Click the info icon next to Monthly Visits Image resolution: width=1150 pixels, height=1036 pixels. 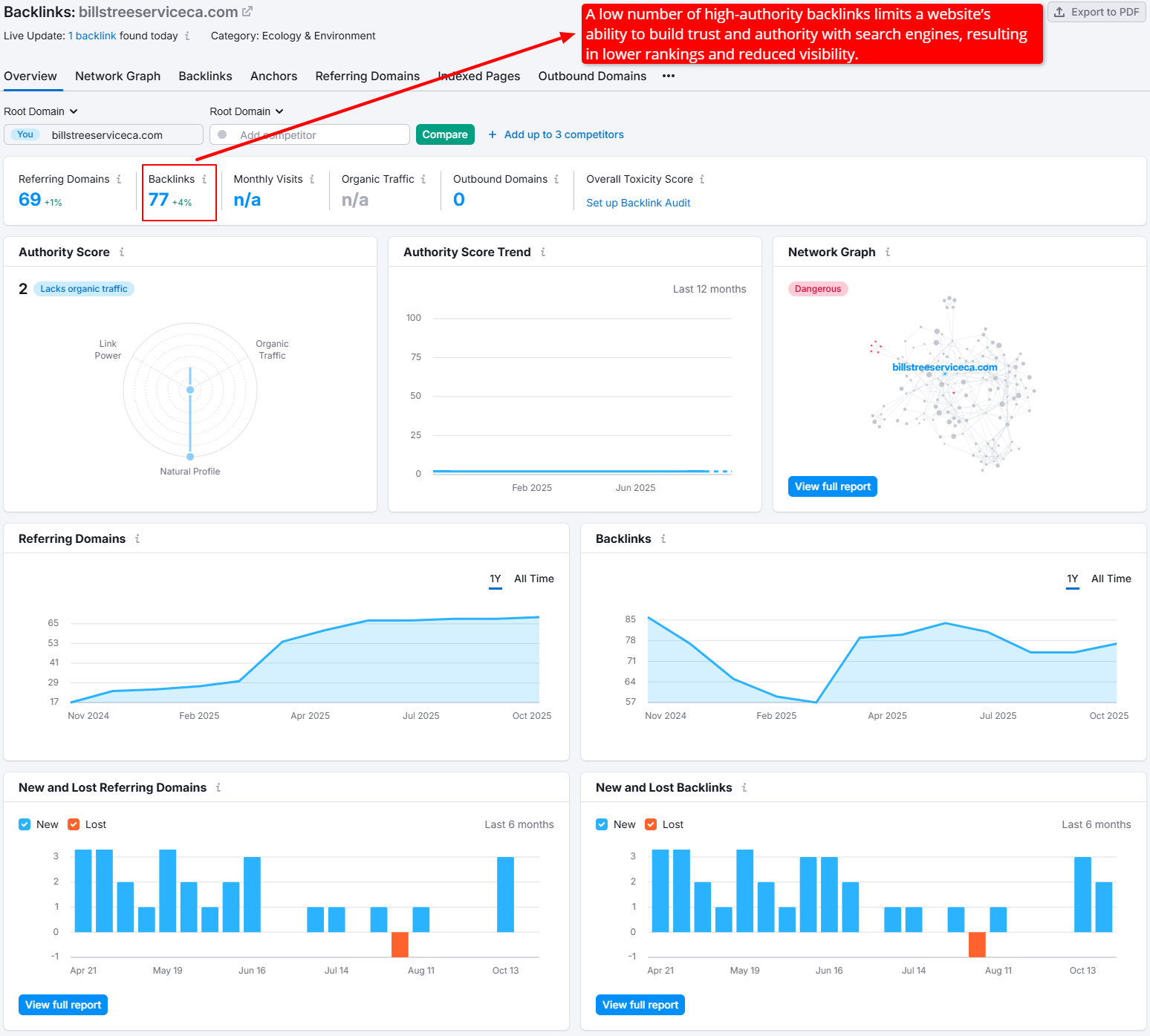coord(312,180)
